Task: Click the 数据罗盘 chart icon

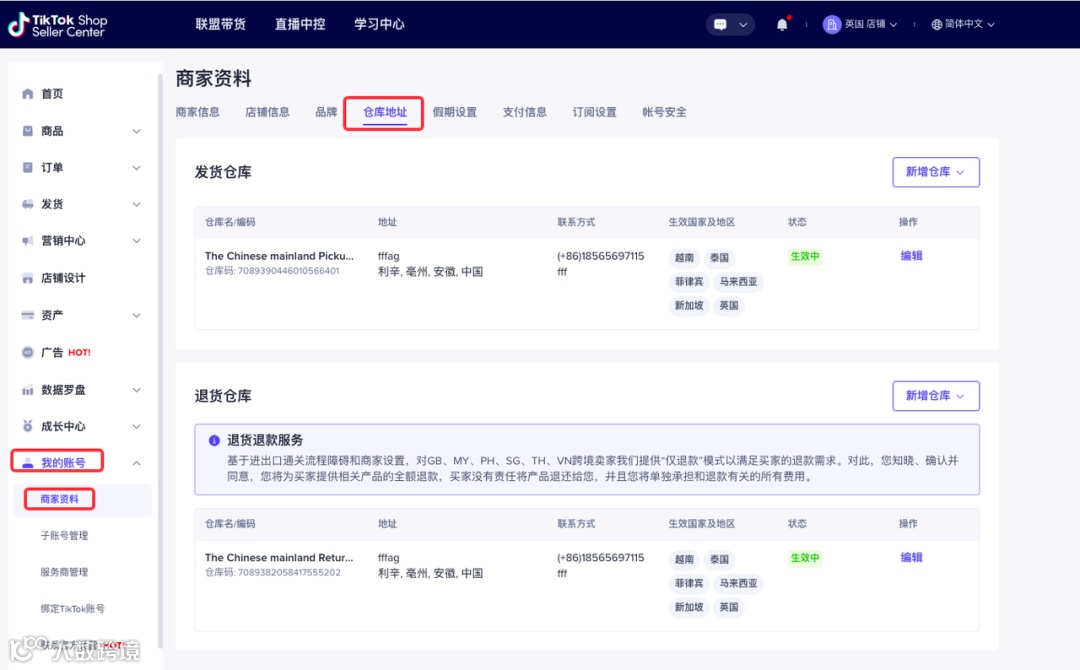Action: coord(28,390)
